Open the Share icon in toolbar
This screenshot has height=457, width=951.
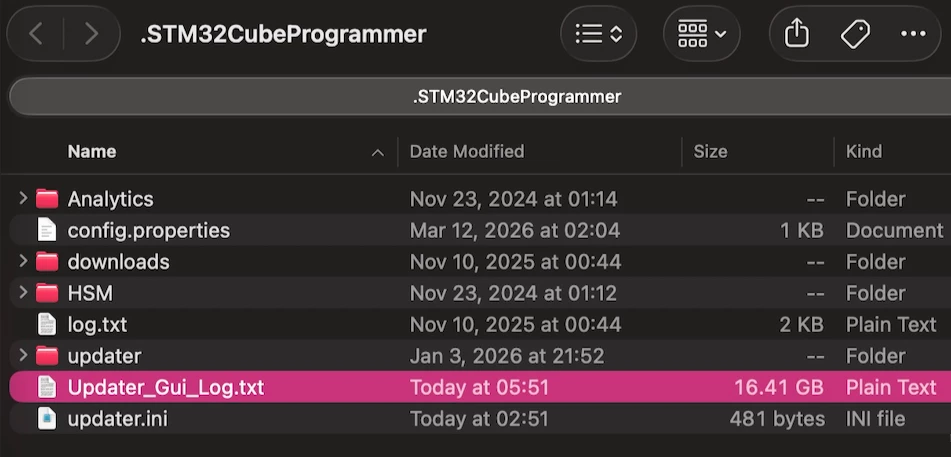coord(796,33)
